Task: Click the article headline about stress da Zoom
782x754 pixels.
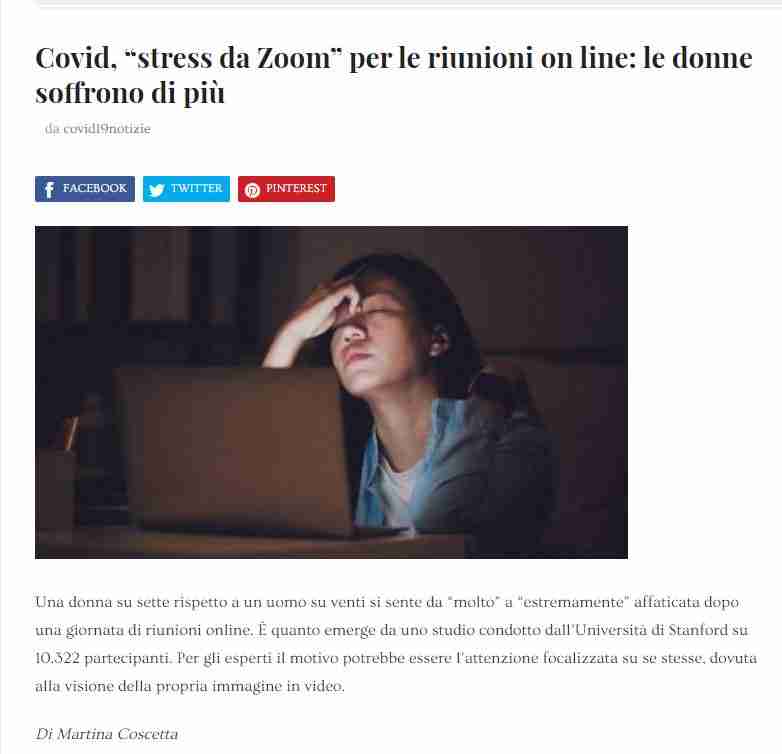Action: coord(393,75)
